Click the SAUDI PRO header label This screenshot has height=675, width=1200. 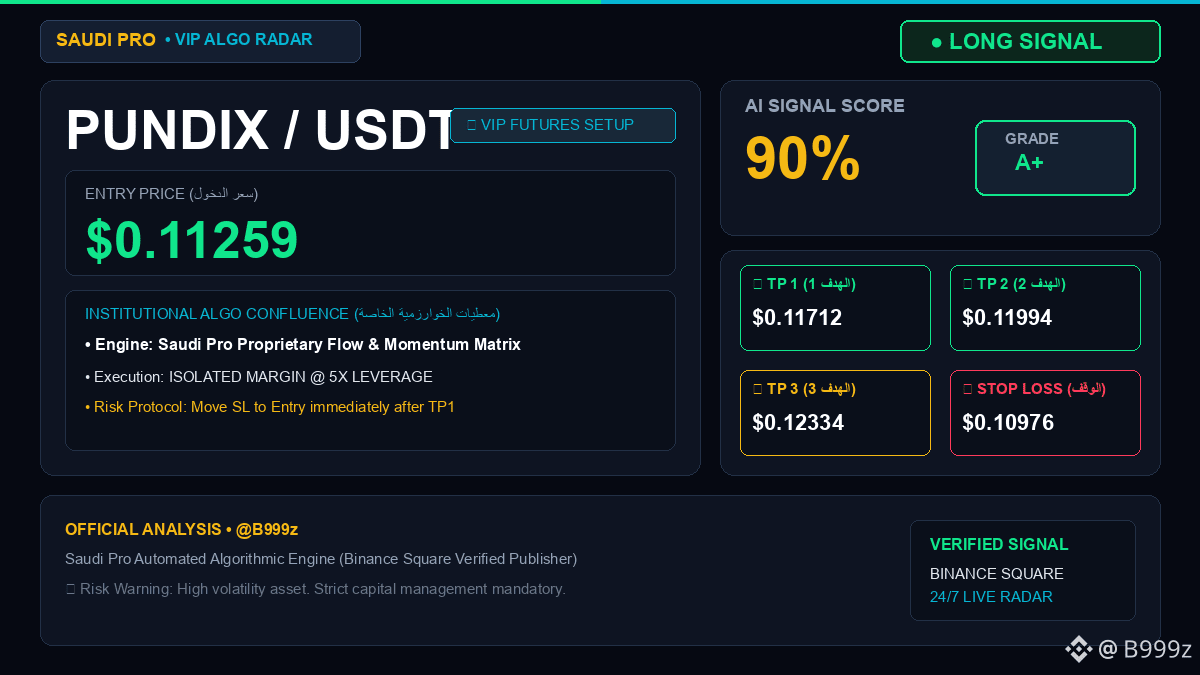[106, 40]
